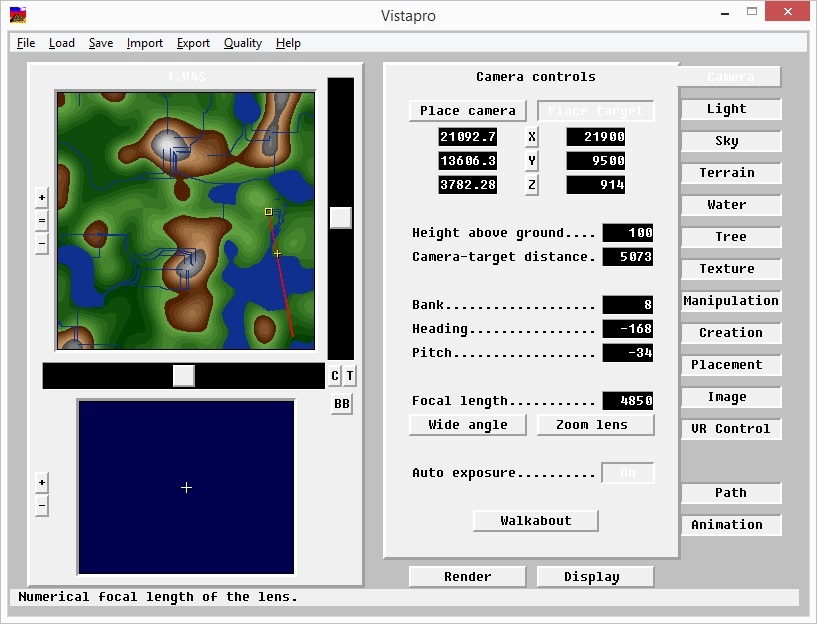Click the map zoom-in plus button

[42, 197]
